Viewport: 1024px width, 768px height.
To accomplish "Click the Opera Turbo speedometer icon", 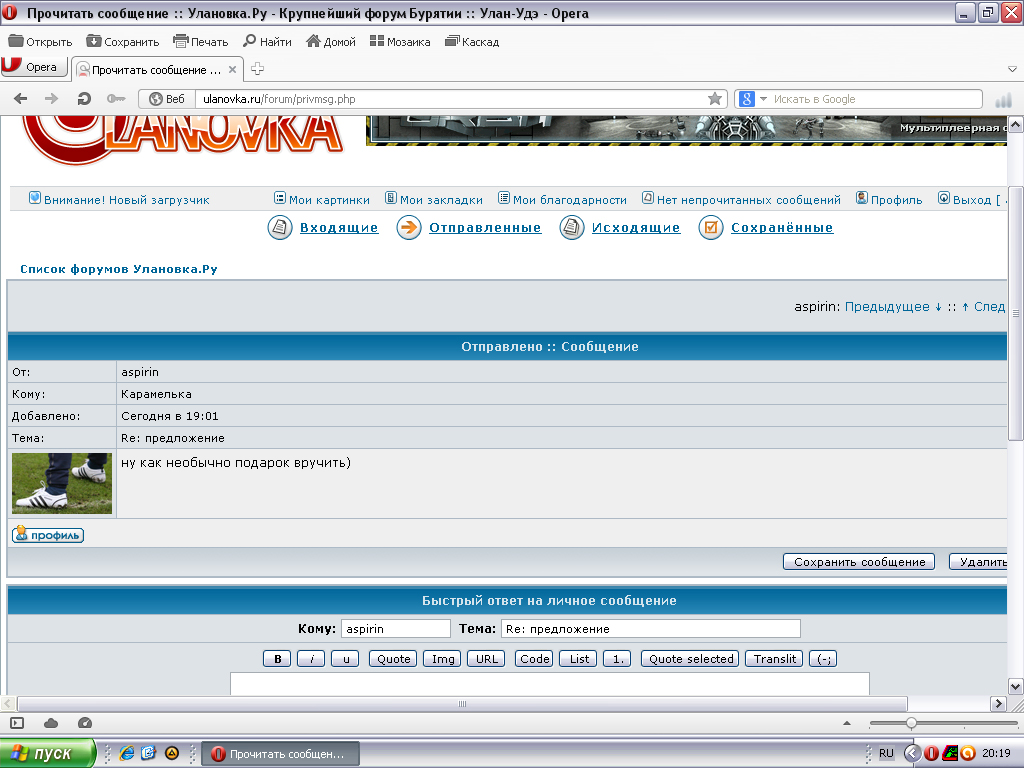I will 84,723.
